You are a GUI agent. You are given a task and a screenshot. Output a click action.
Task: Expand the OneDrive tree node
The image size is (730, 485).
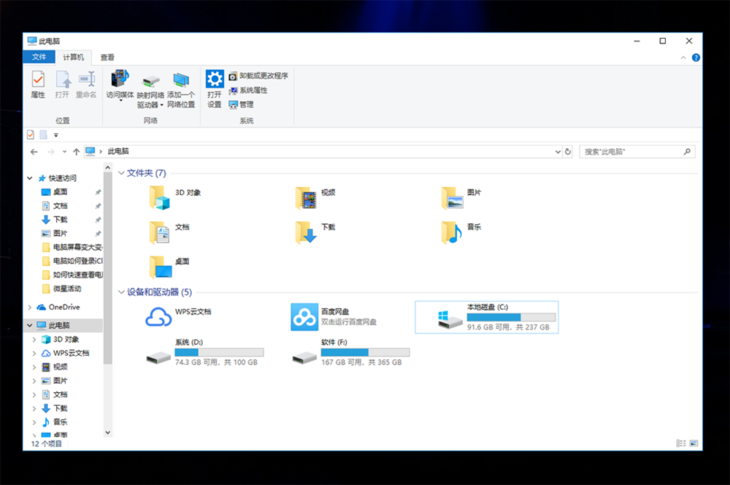[x=30, y=307]
